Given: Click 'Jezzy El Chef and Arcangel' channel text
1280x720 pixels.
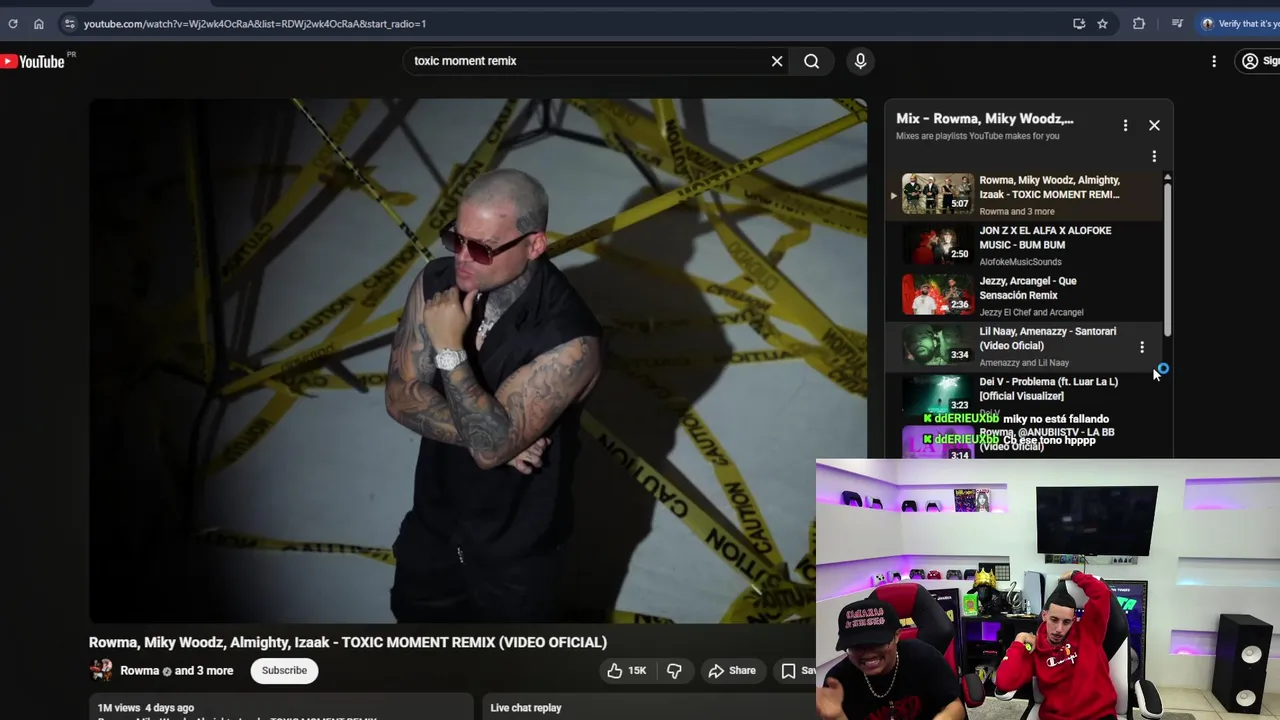Looking at the screenshot, I should (1031, 312).
